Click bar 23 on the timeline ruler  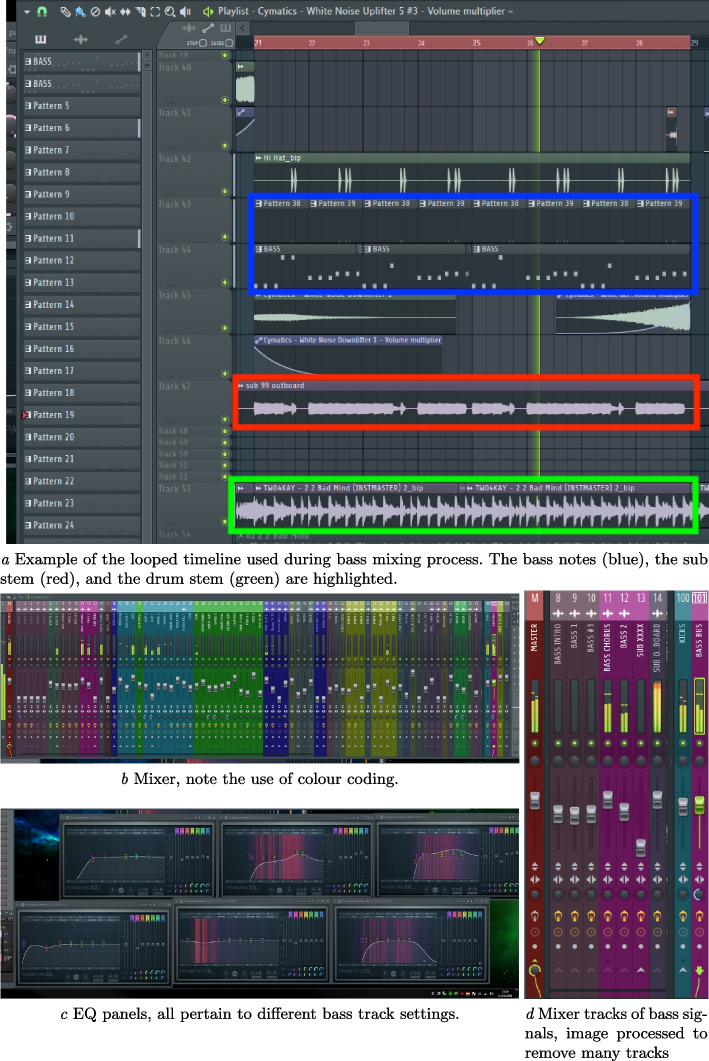pos(366,43)
